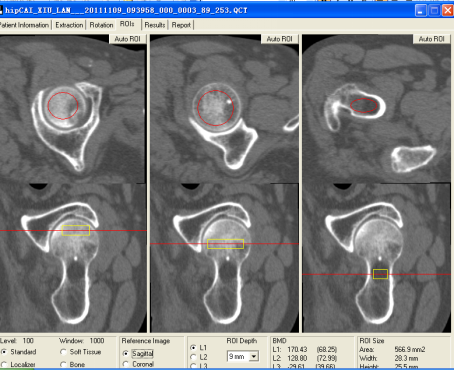Select the small yellow ROI box on femoral neck
The height and width of the screenshot is (371, 455).
(x=380, y=274)
